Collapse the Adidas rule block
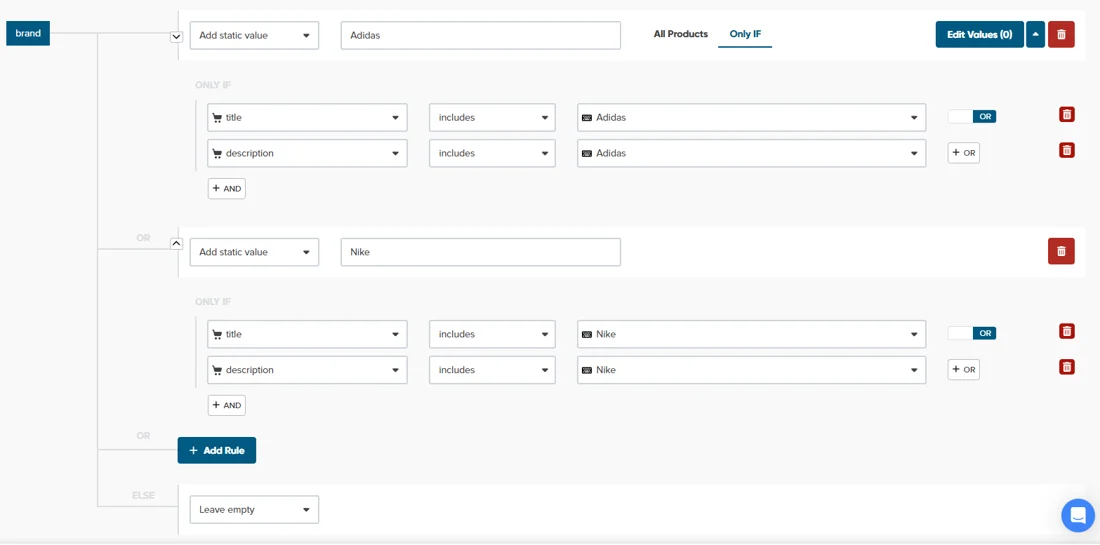The width and height of the screenshot is (1100, 545). click(x=176, y=37)
